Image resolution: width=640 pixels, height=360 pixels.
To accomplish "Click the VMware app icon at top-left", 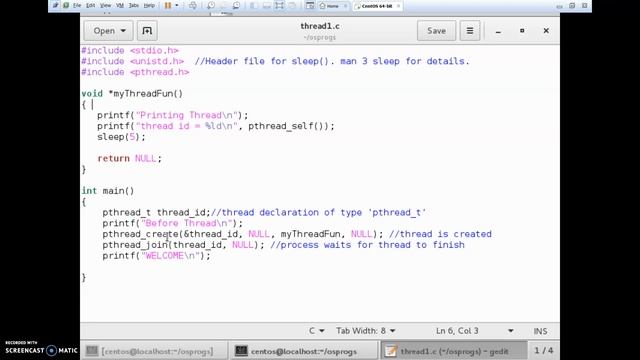I will (56, 6).
